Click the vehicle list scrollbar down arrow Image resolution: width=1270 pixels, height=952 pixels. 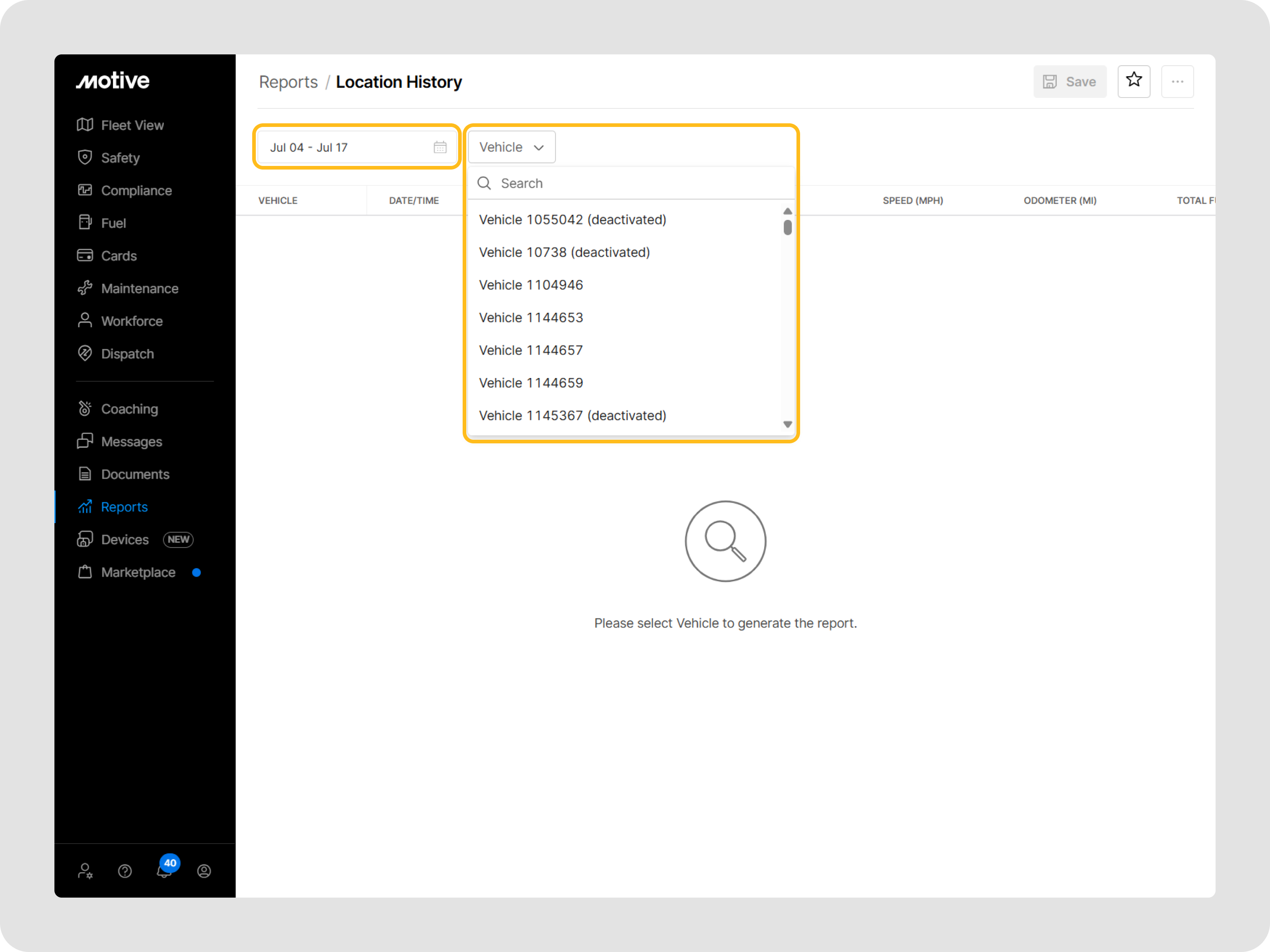(x=787, y=425)
